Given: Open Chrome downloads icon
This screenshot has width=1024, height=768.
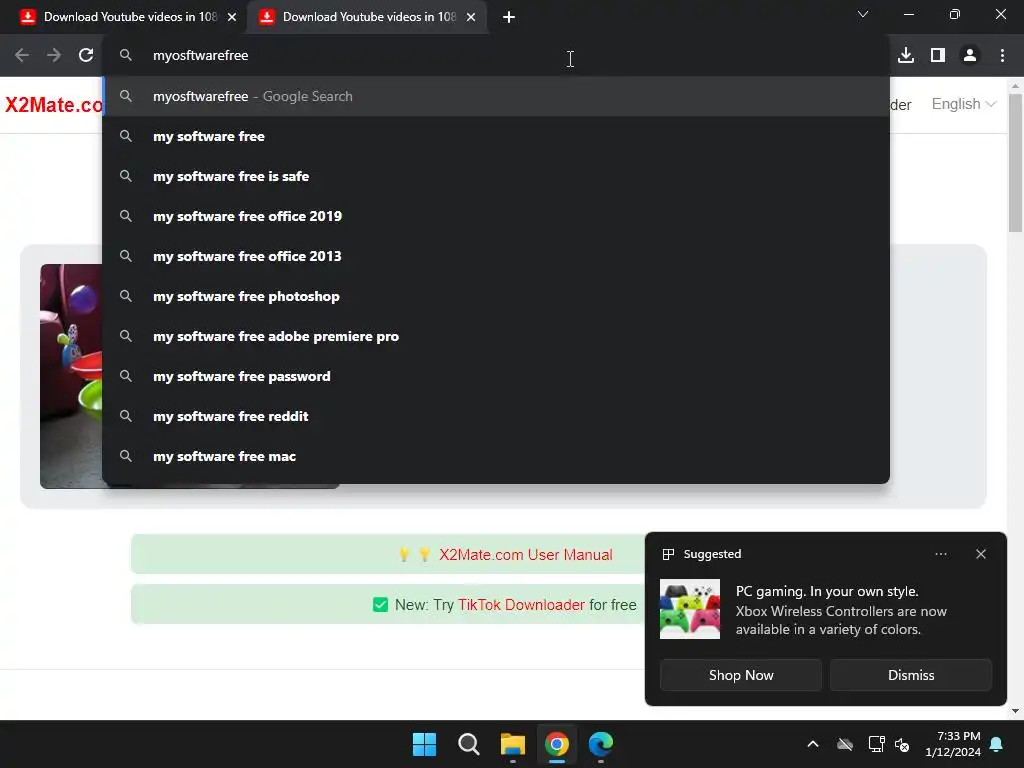Looking at the screenshot, I should tap(906, 56).
